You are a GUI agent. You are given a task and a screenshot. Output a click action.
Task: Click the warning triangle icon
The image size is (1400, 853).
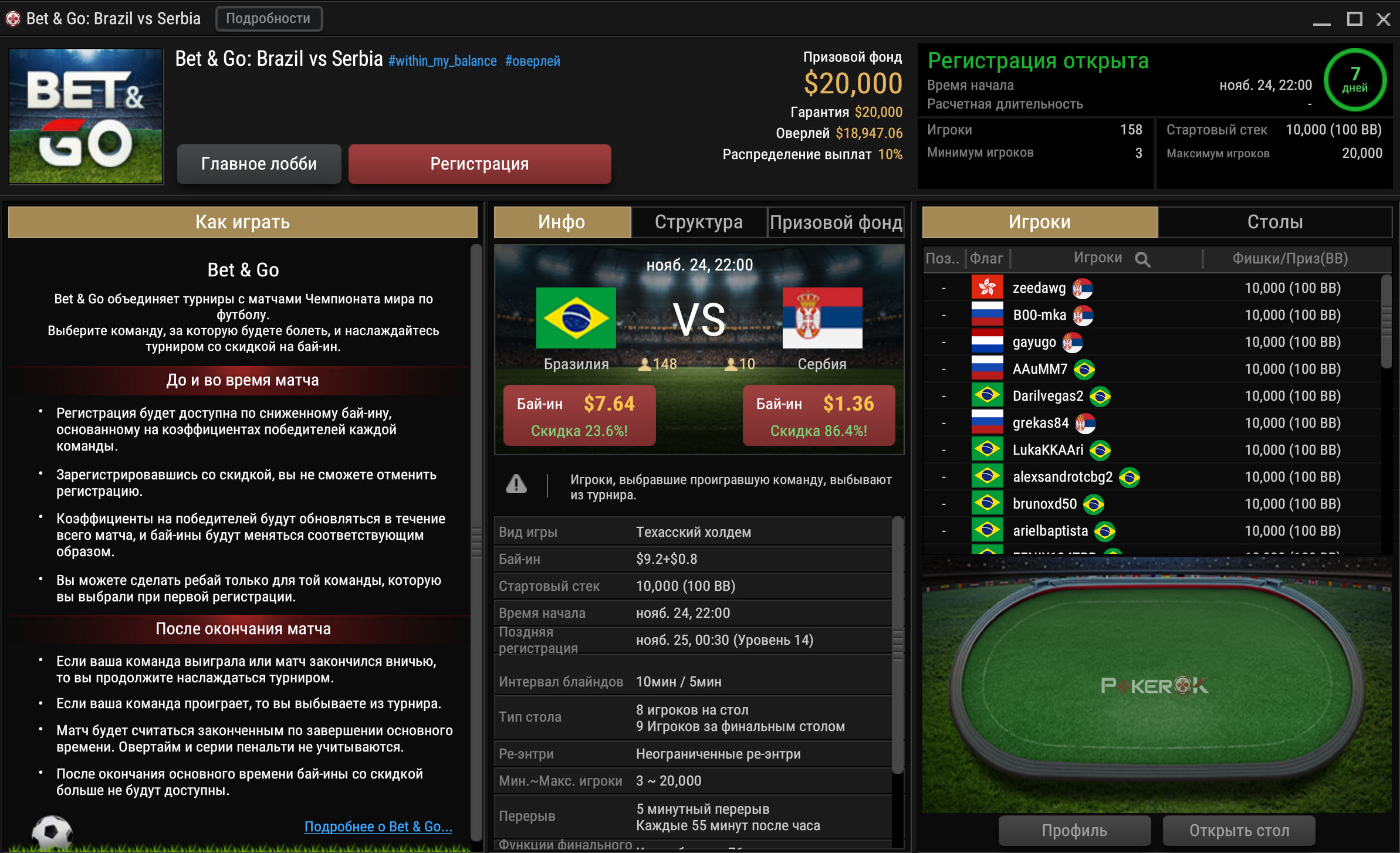[516, 484]
